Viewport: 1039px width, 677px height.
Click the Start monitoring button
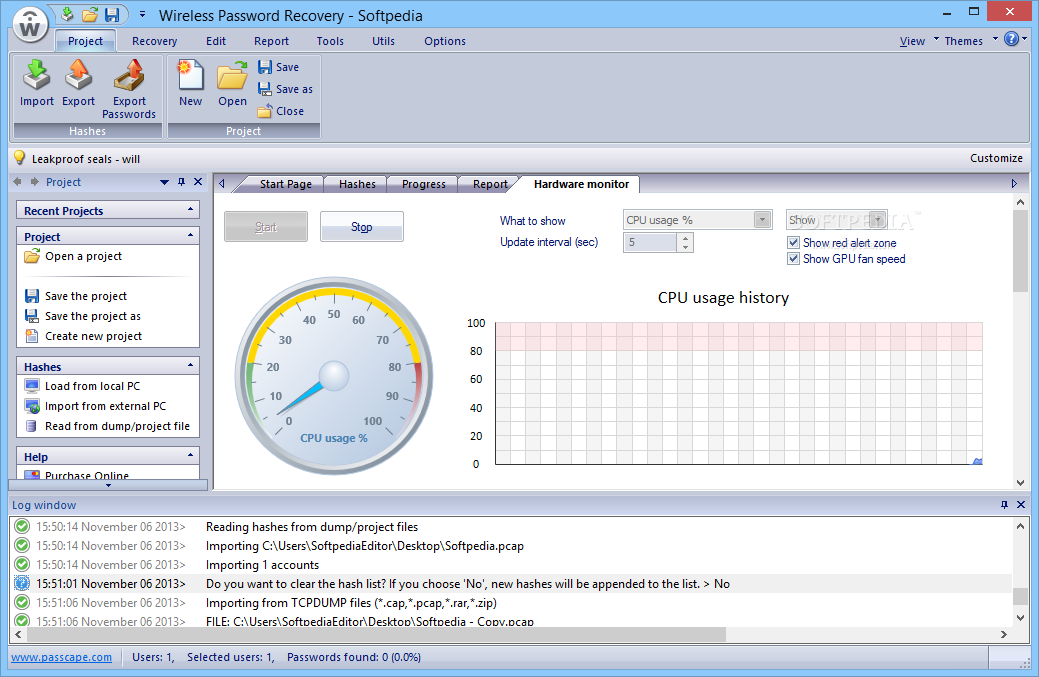coord(266,227)
